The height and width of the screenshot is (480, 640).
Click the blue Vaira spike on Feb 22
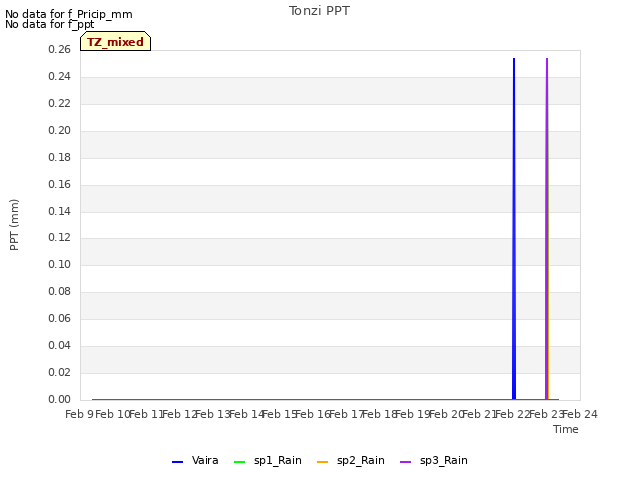(x=514, y=229)
